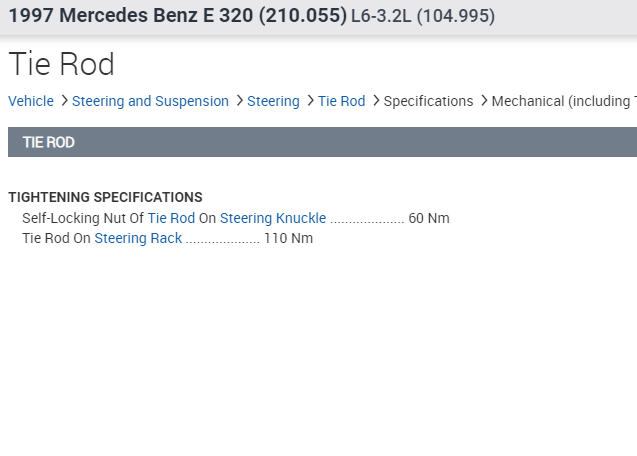The image size is (637, 456).
Task: Follow the Steering Rack link
Action: (x=138, y=238)
